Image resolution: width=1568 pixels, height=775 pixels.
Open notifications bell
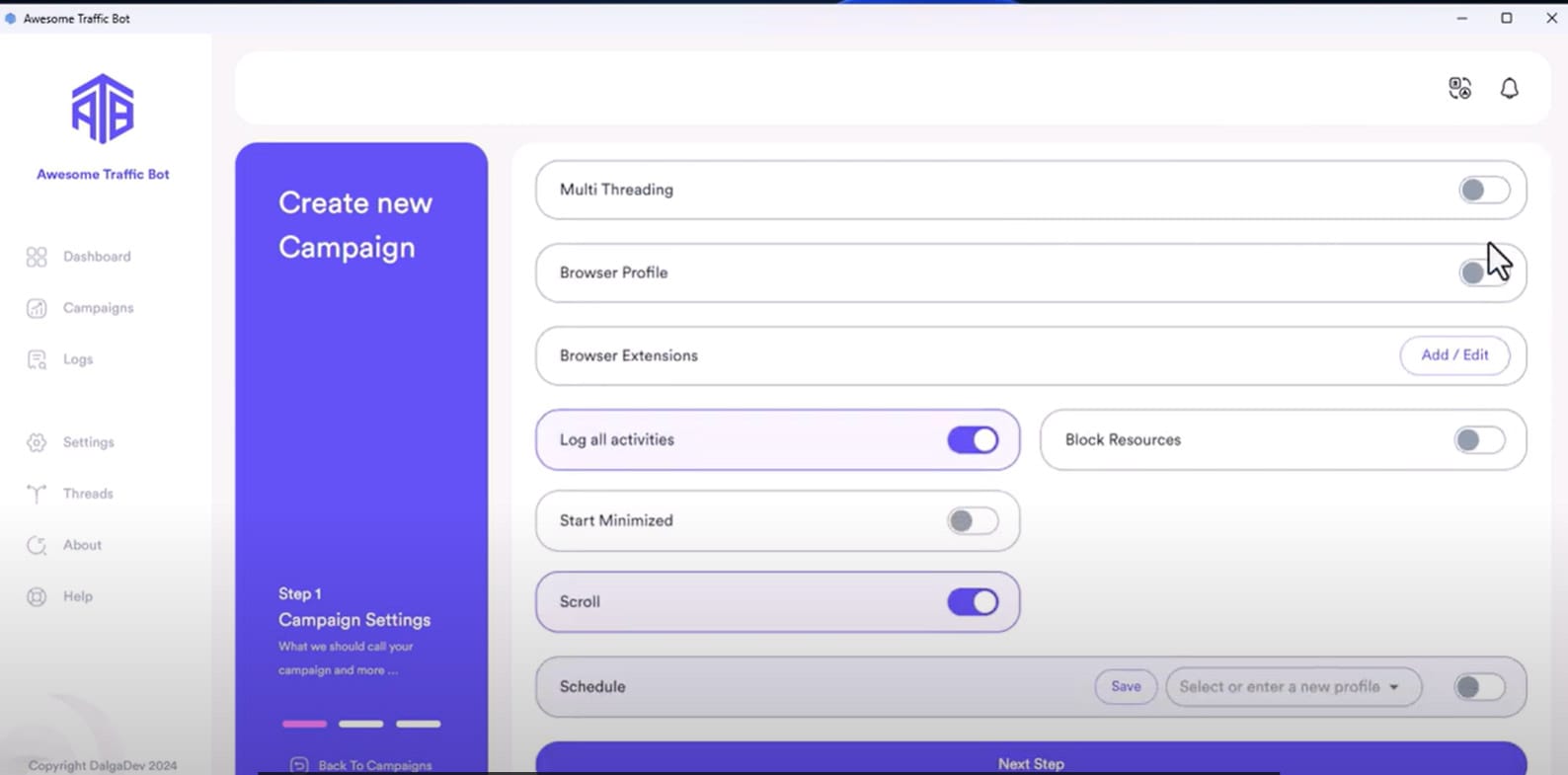[x=1509, y=88]
